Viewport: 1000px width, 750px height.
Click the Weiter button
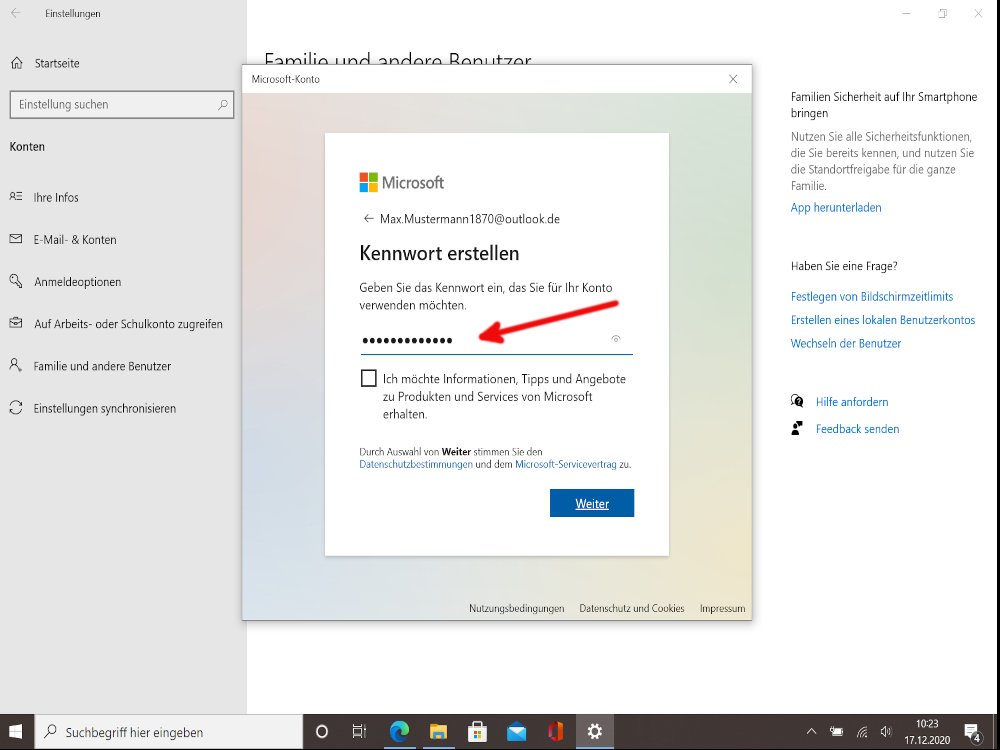coord(591,503)
